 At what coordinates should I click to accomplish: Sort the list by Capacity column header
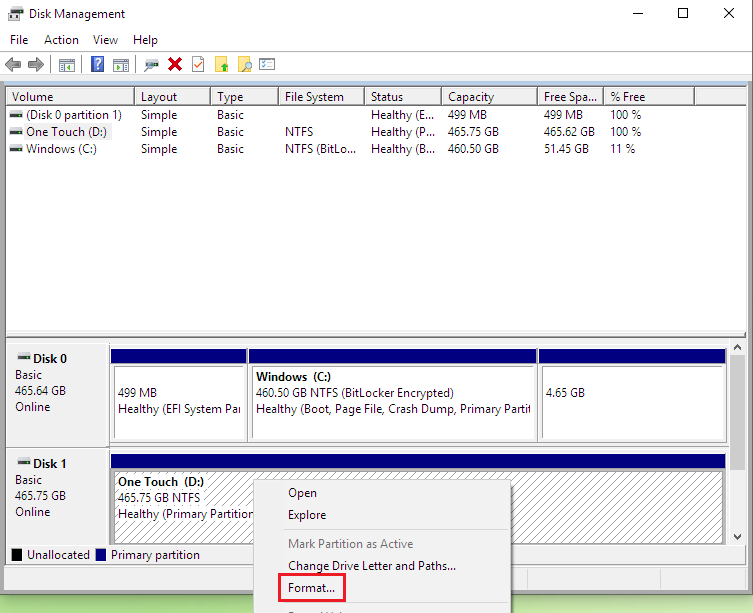click(471, 97)
